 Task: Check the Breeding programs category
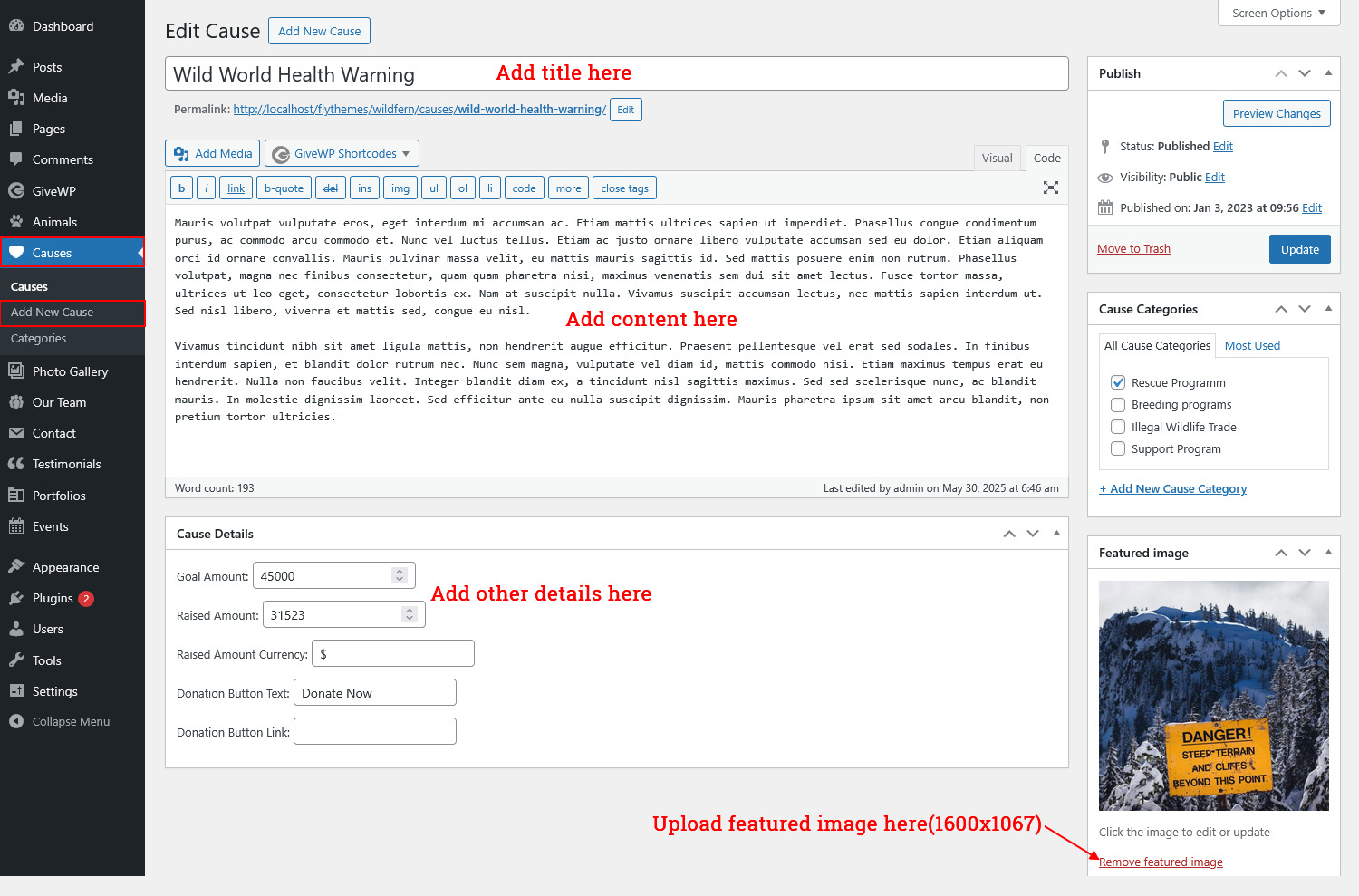tap(1118, 405)
